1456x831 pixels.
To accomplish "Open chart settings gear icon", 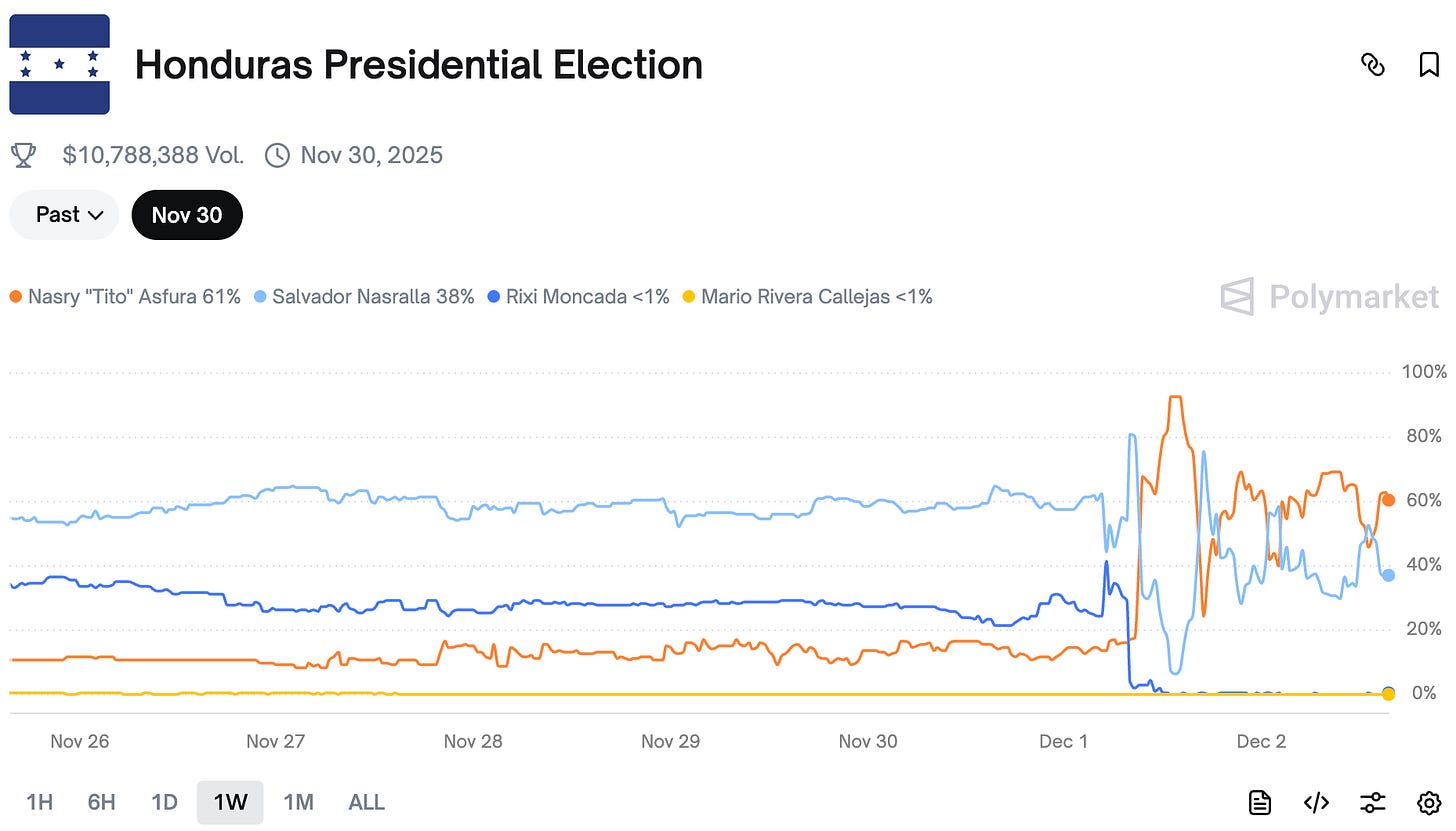I will [x=1428, y=802].
